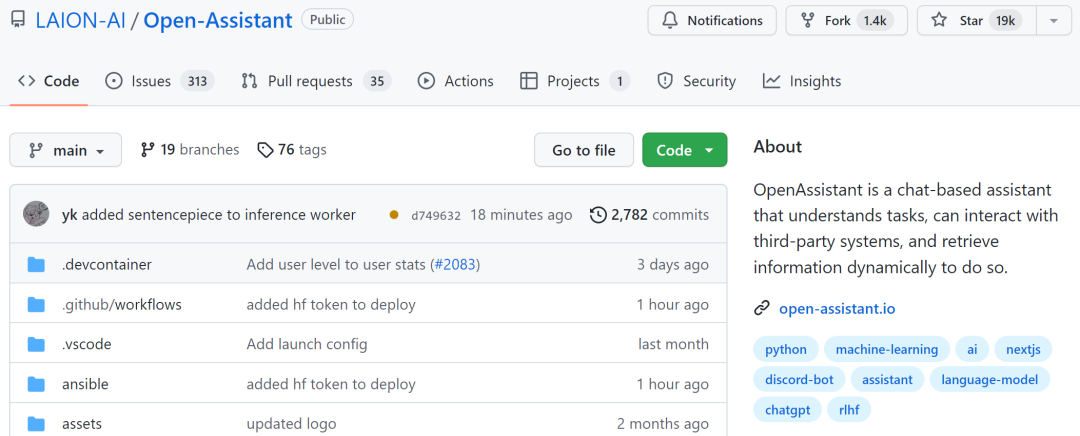Viewport: 1080px width, 436px height.
Task: Click the orange commit status dot
Action: (394, 214)
